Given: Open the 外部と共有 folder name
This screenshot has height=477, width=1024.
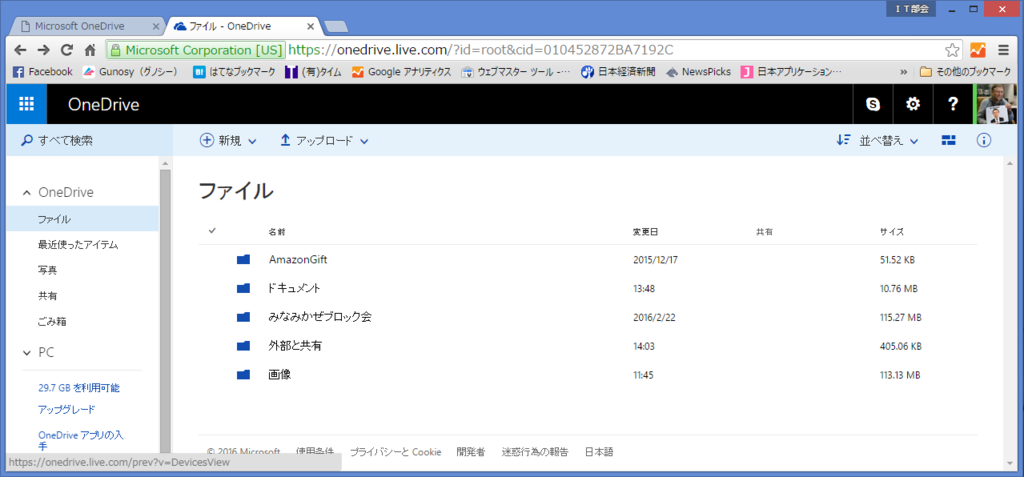Looking at the screenshot, I should pos(295,346).
